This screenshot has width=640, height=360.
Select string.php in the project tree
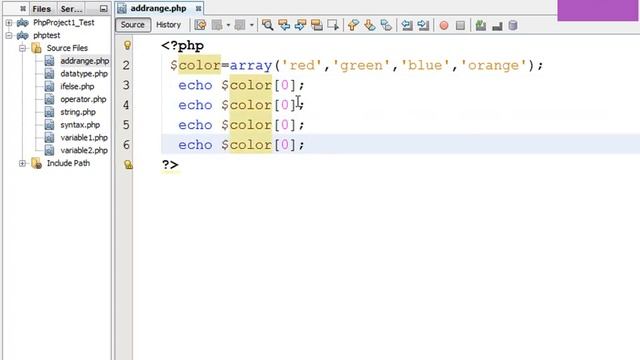[x=78, y=112]
